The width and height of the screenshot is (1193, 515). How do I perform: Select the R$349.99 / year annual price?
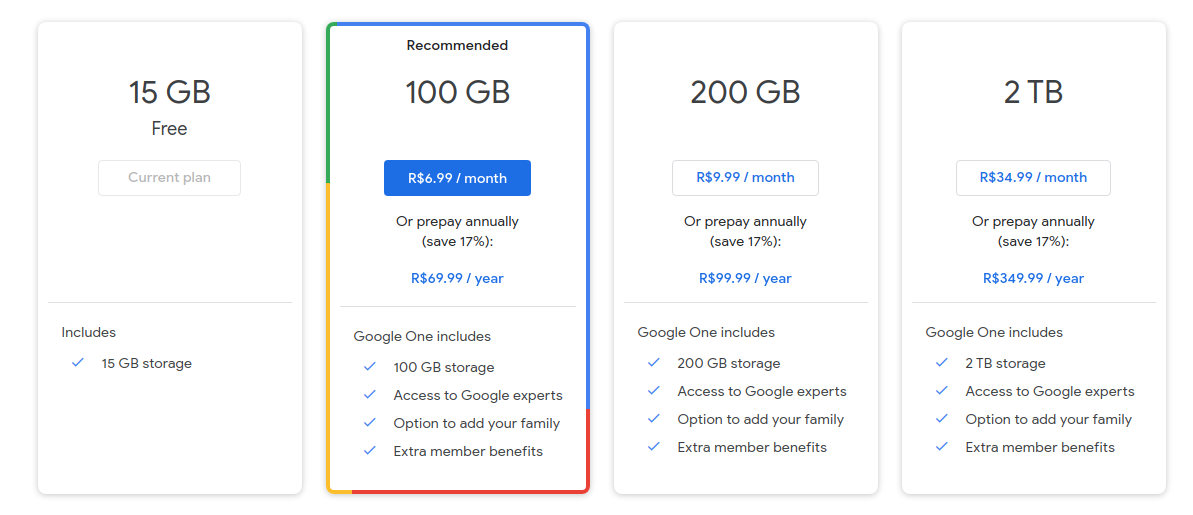[1033, 278]
